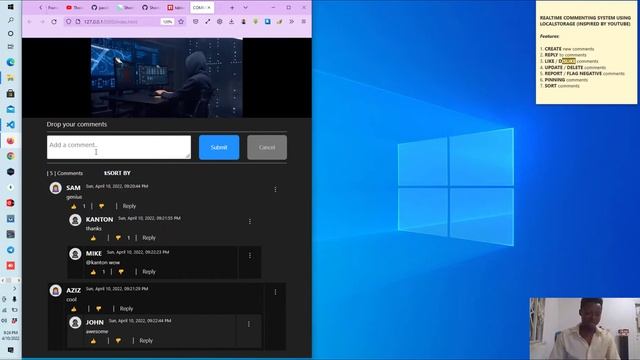Image resolution: width=640 pixels, height=360 pixels.
Task: Reply to AZIZ's comment
Action: [x=126, y=309]
